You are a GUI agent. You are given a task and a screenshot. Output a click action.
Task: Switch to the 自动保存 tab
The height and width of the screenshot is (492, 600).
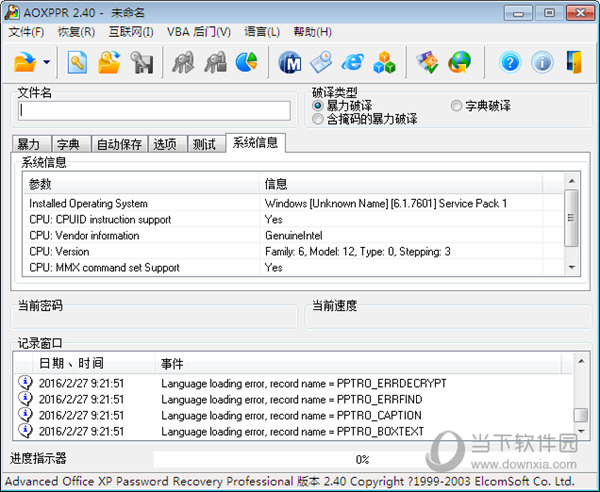119,144
